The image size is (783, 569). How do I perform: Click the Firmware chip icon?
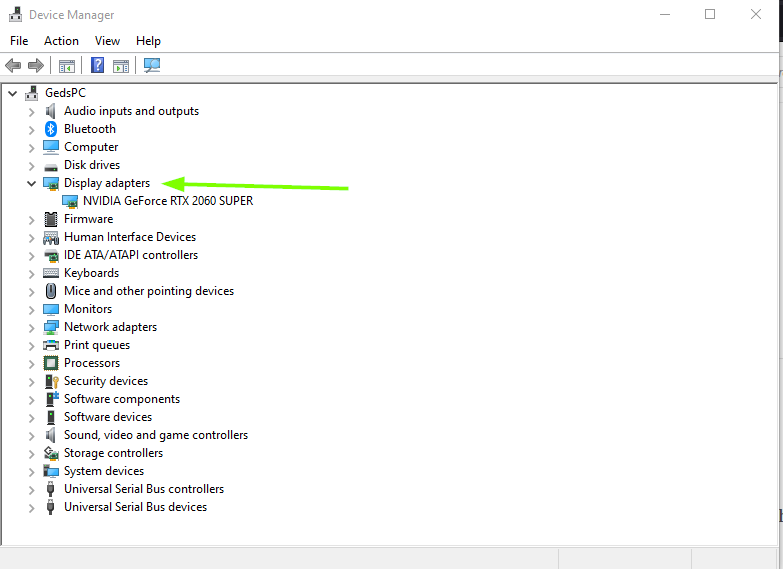coord(51,219)
